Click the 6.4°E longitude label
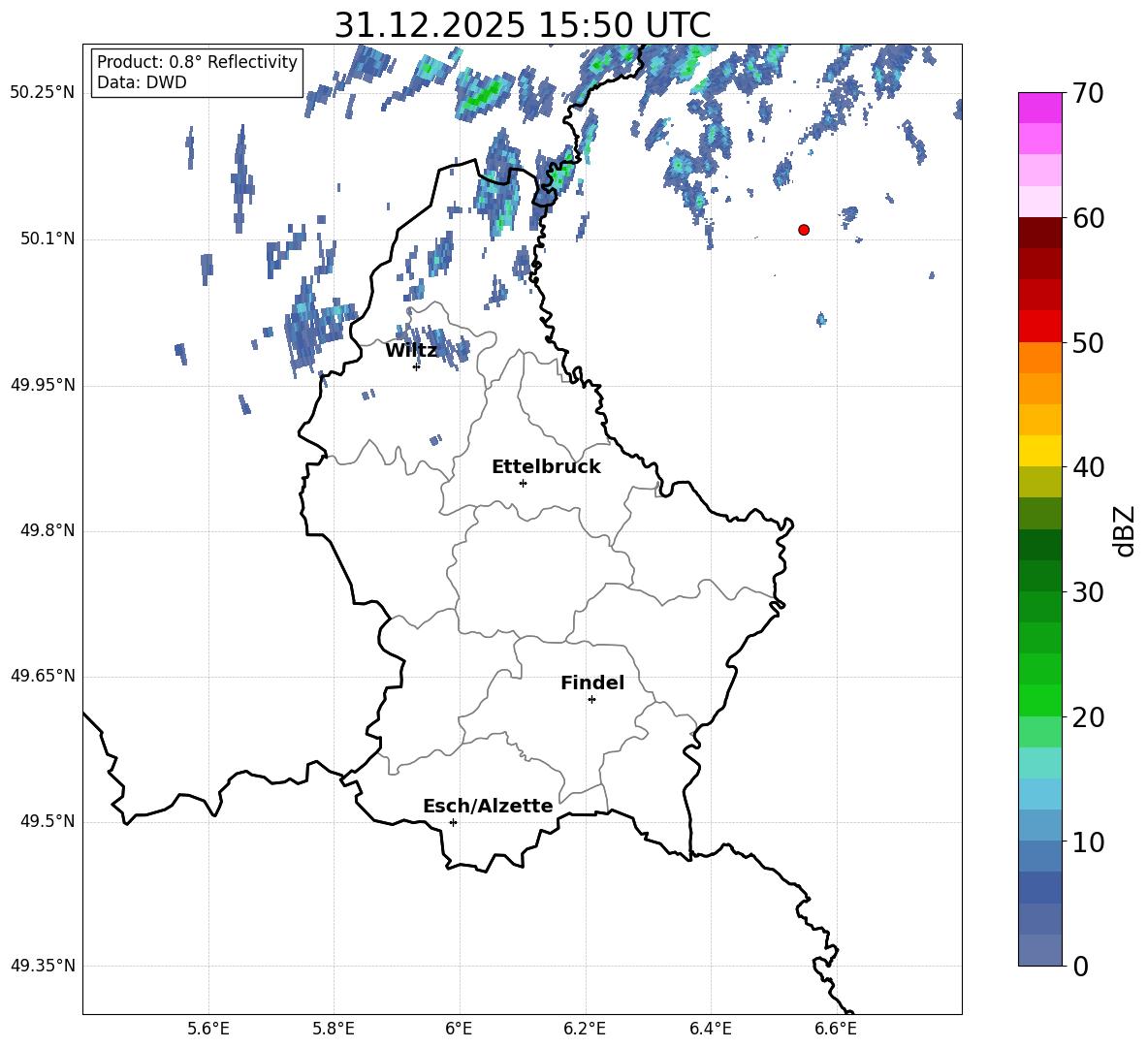The height and width of the screenshot is (1048, 1148). [710, 1030]
